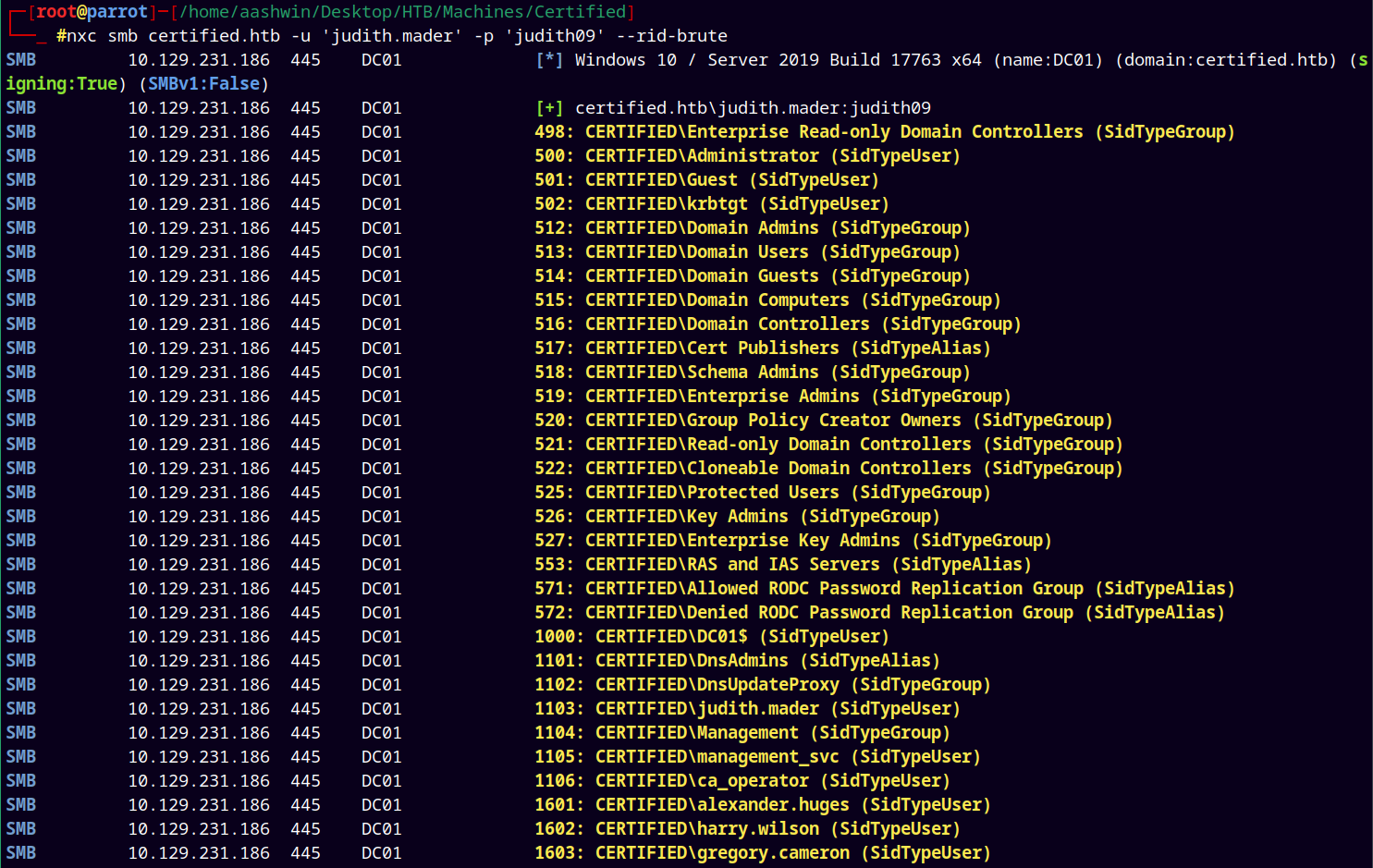Screen dimensions: 1373x868
Task: Click the 1105: CERTIFIED\management_svc entry
Action: point(757,757)
